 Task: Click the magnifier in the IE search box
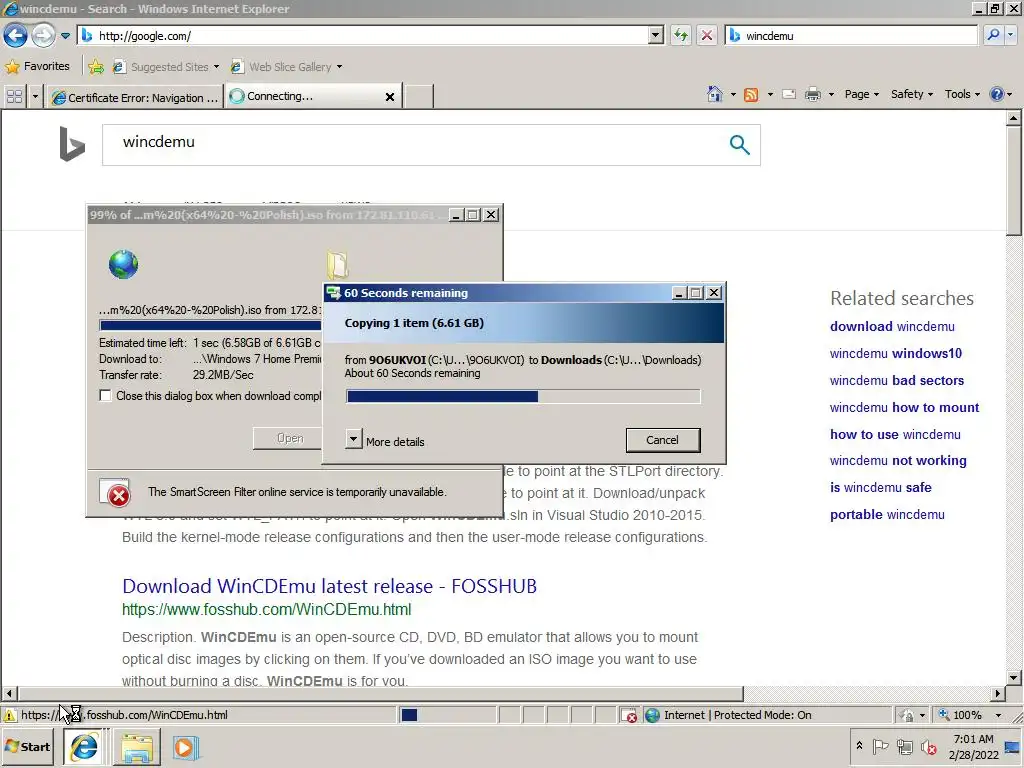coord(993,35)
